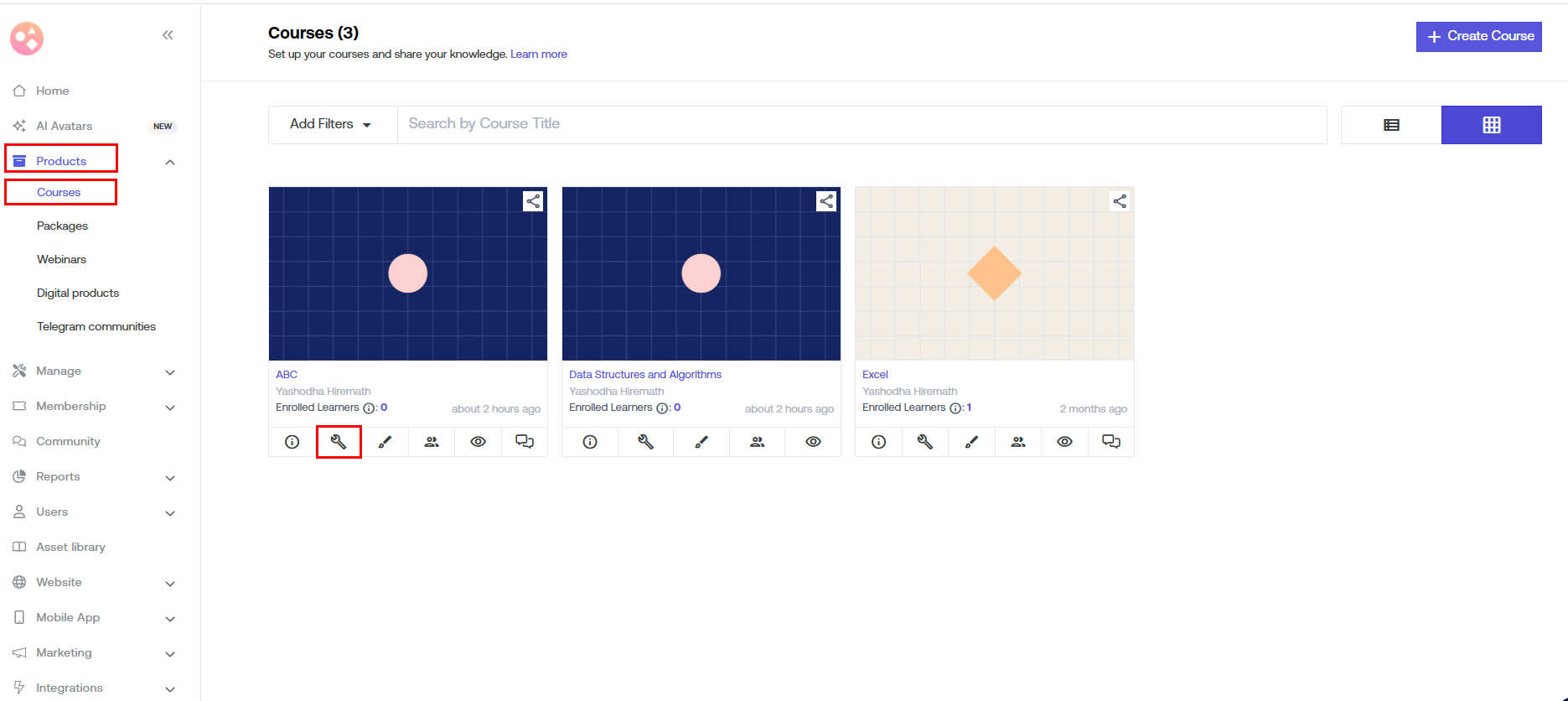Screen dimensions: 1568x701
Task: Click the brush icon on Excel course
Action: pyautogui.click(x=971, y=442)
